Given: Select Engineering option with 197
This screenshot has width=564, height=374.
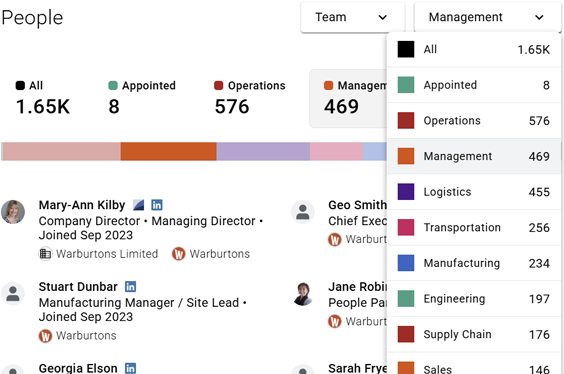Looking at the screenshot, I should 474,298.
